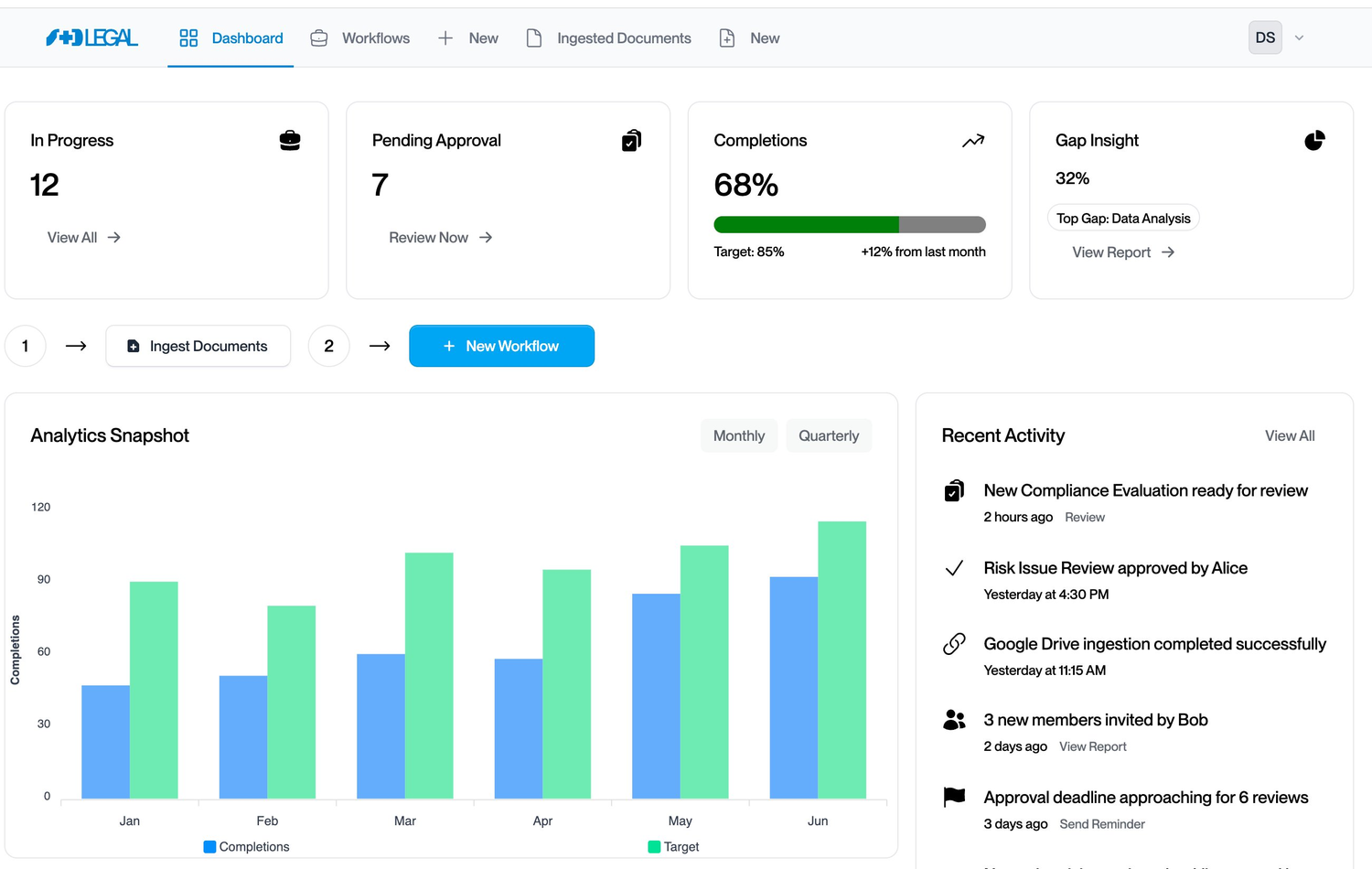This screenshot has height=869, width=1372.
Task: Expand the user menu chevron next to DS
Action: coord(1299,38)
